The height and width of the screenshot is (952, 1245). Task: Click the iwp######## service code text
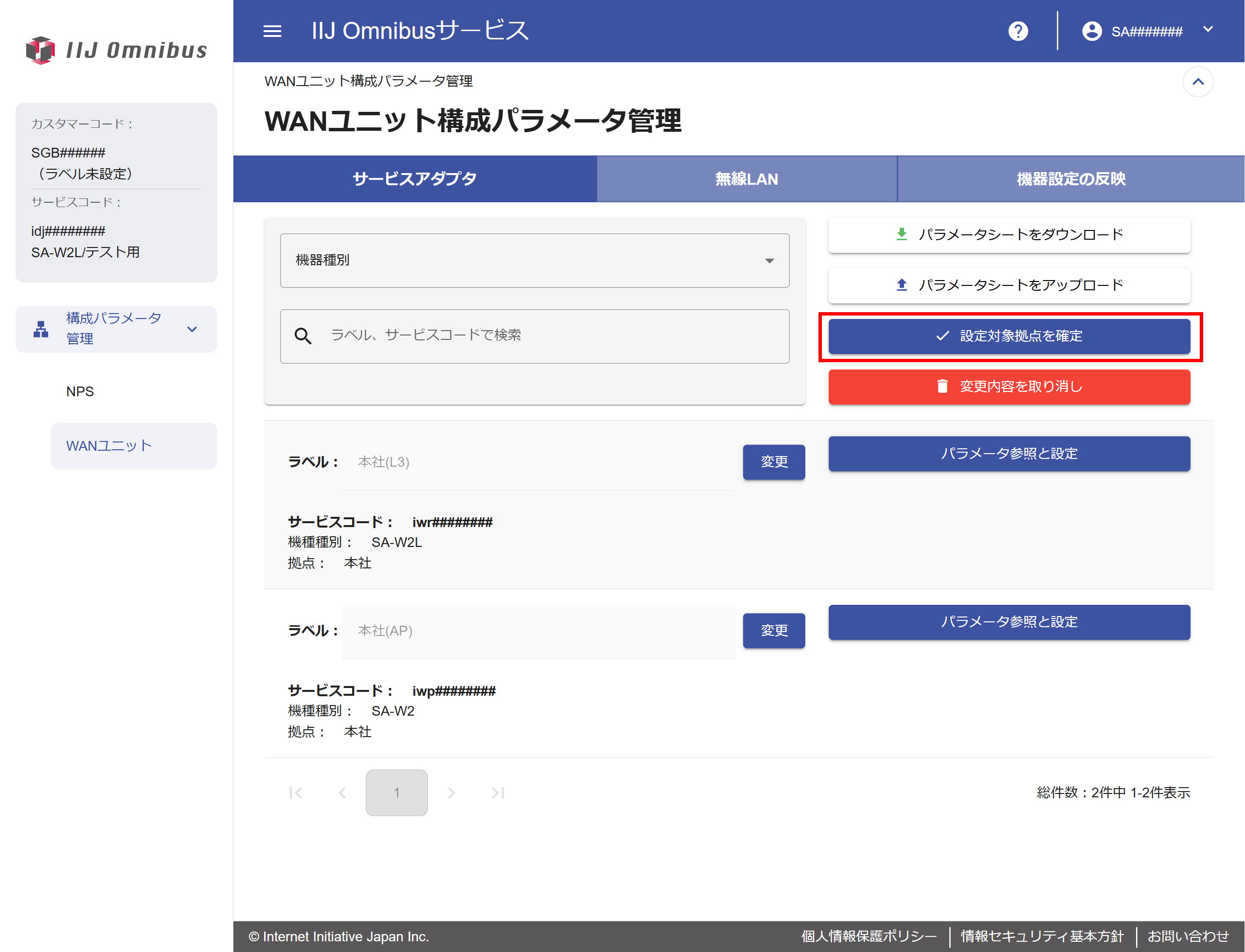point(454,691)
